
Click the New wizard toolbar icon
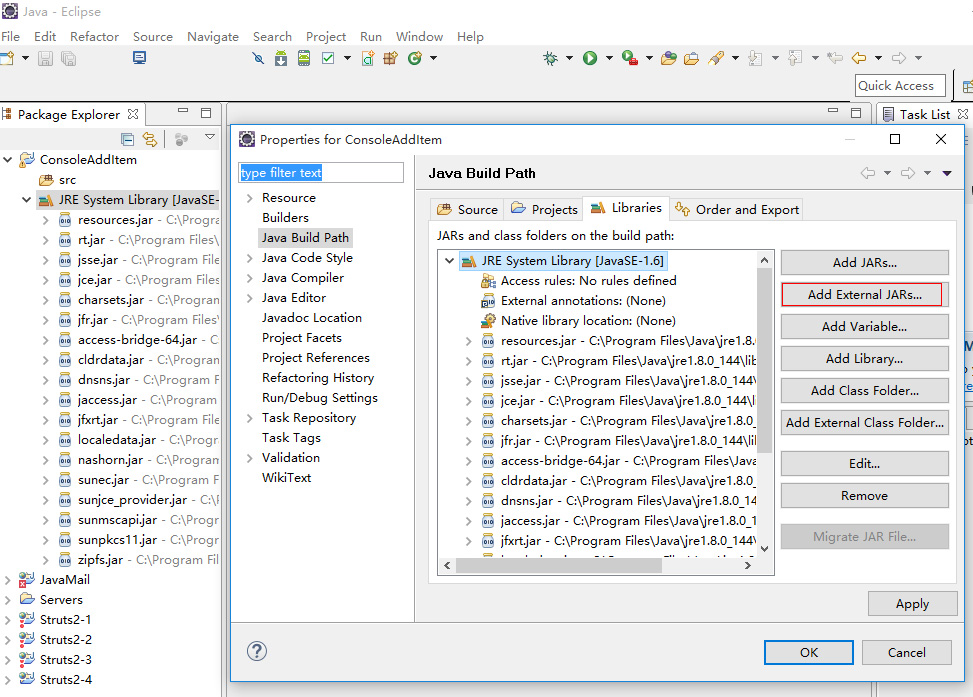pos(7,58)
